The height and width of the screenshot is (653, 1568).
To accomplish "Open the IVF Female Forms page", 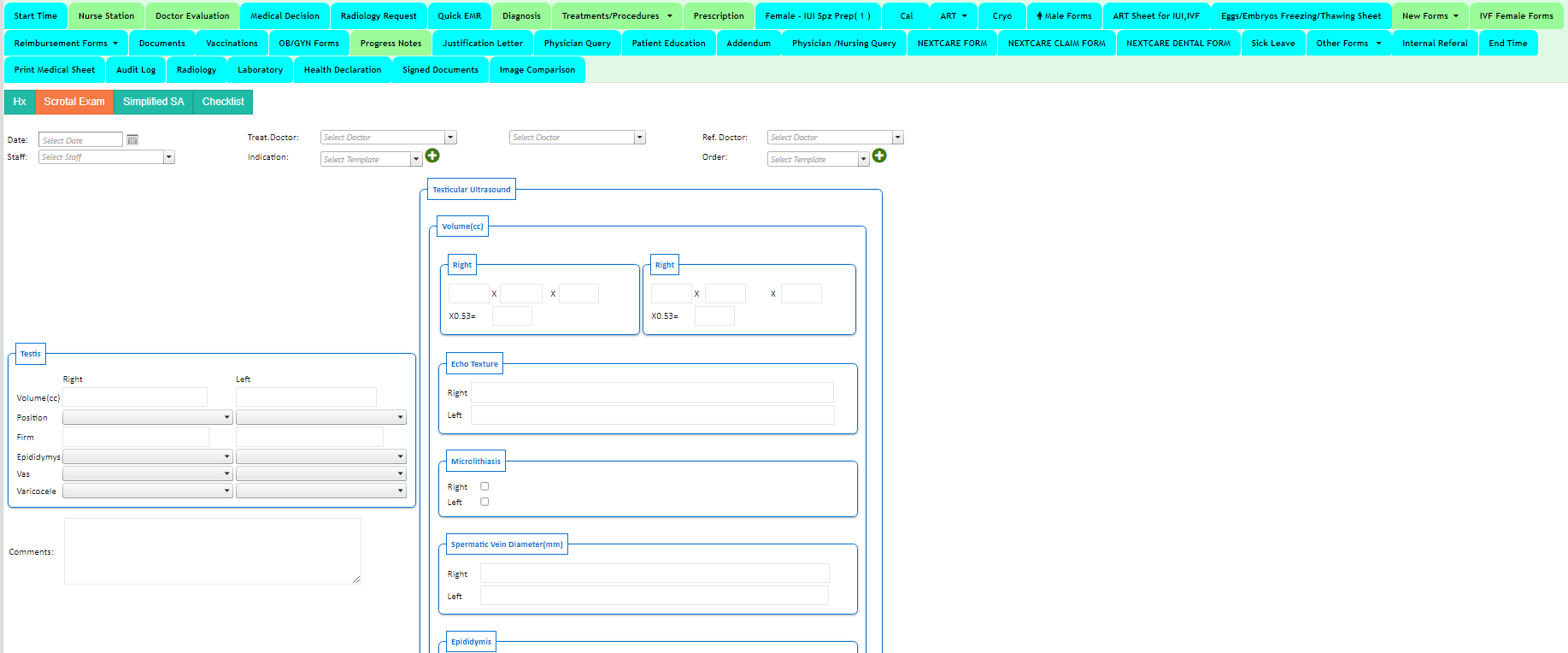I will (1516, 16).
